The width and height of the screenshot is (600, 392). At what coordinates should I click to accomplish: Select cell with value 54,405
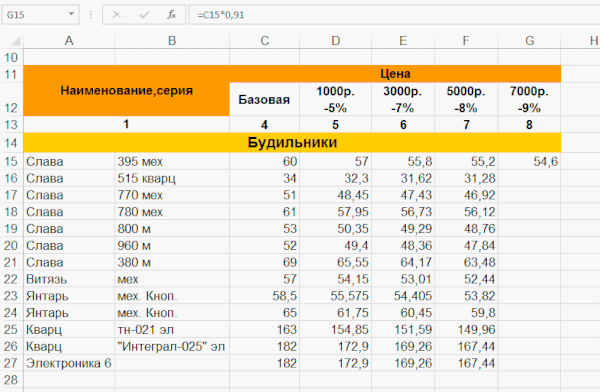403,296
